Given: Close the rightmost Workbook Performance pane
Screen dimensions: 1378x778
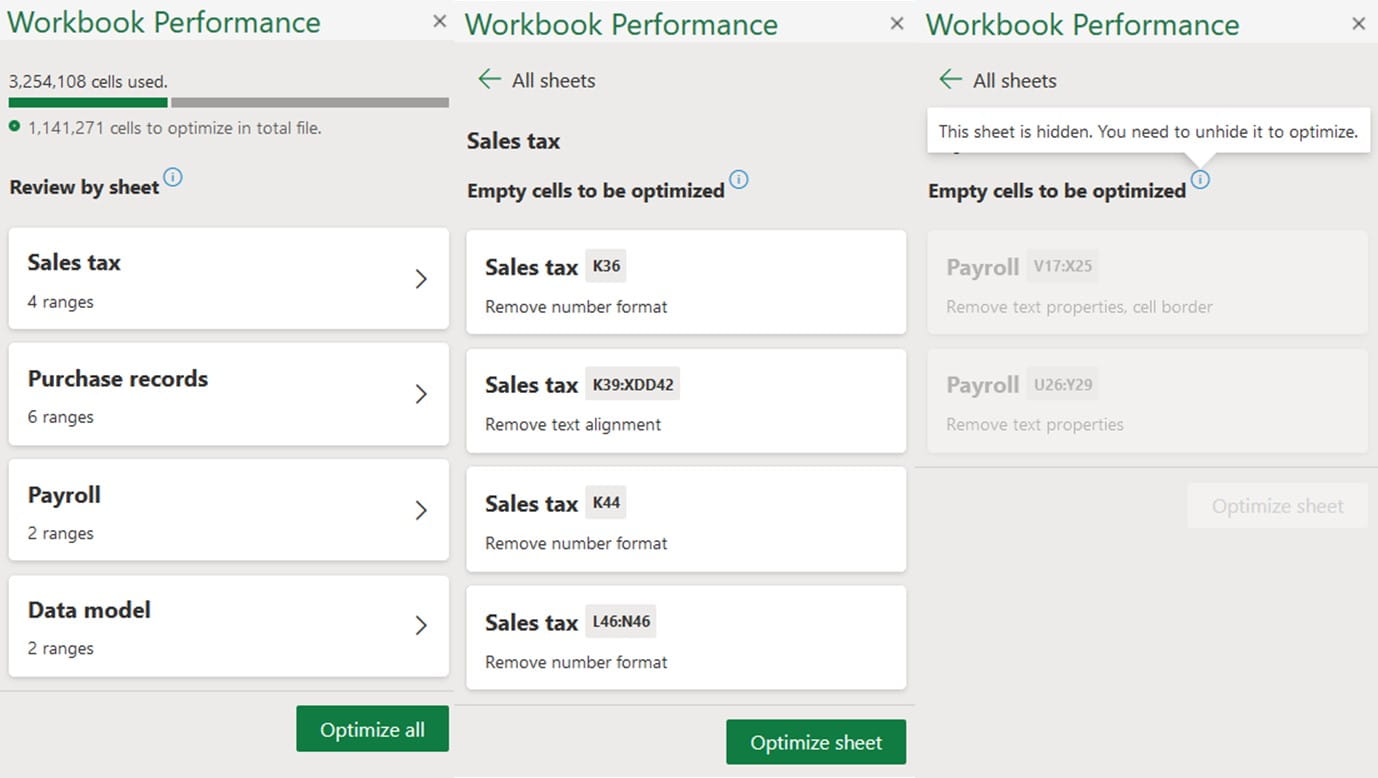Looking at the screenshot, I should point(1358,23).
